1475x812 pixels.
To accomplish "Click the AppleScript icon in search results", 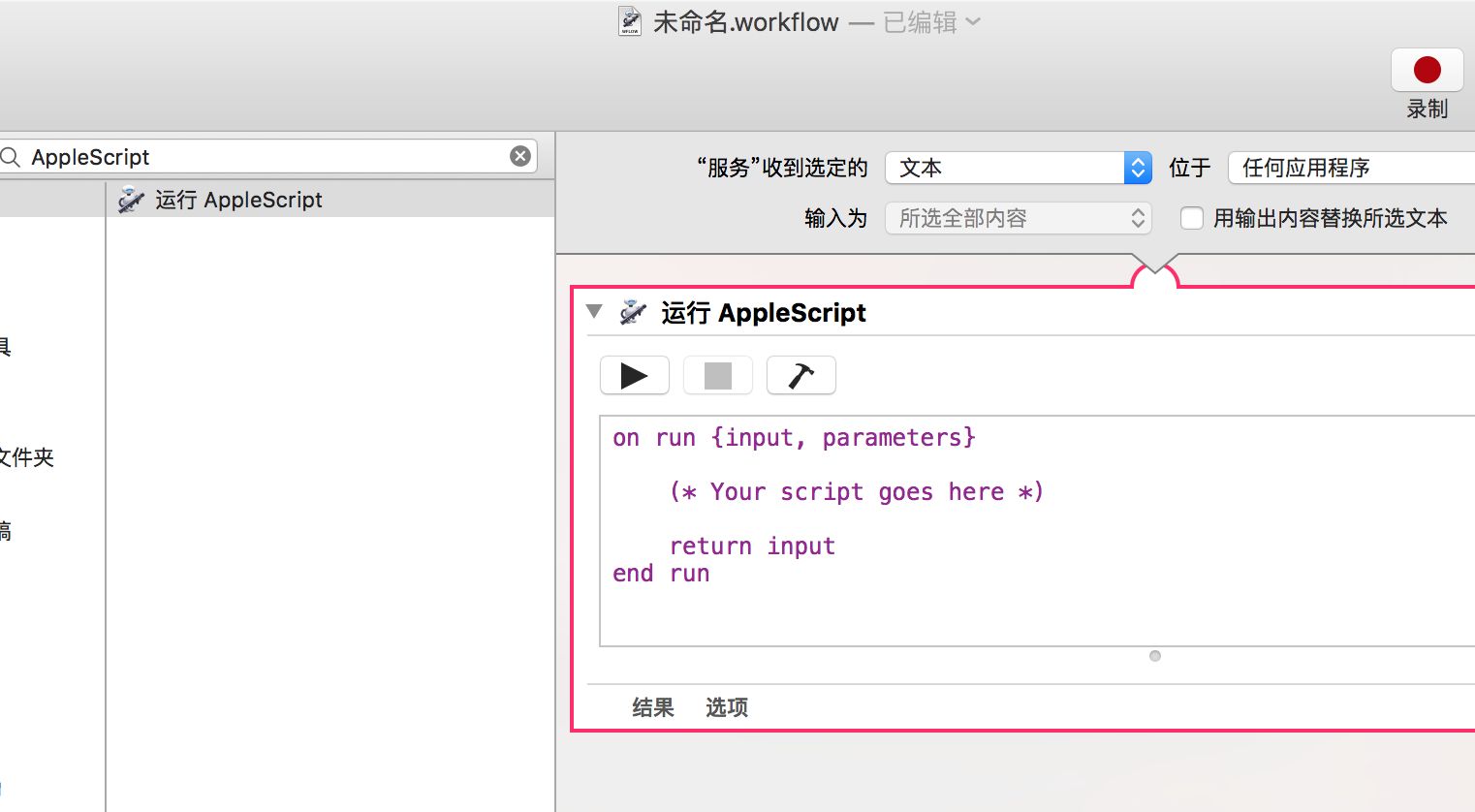I will coord(131,200).
